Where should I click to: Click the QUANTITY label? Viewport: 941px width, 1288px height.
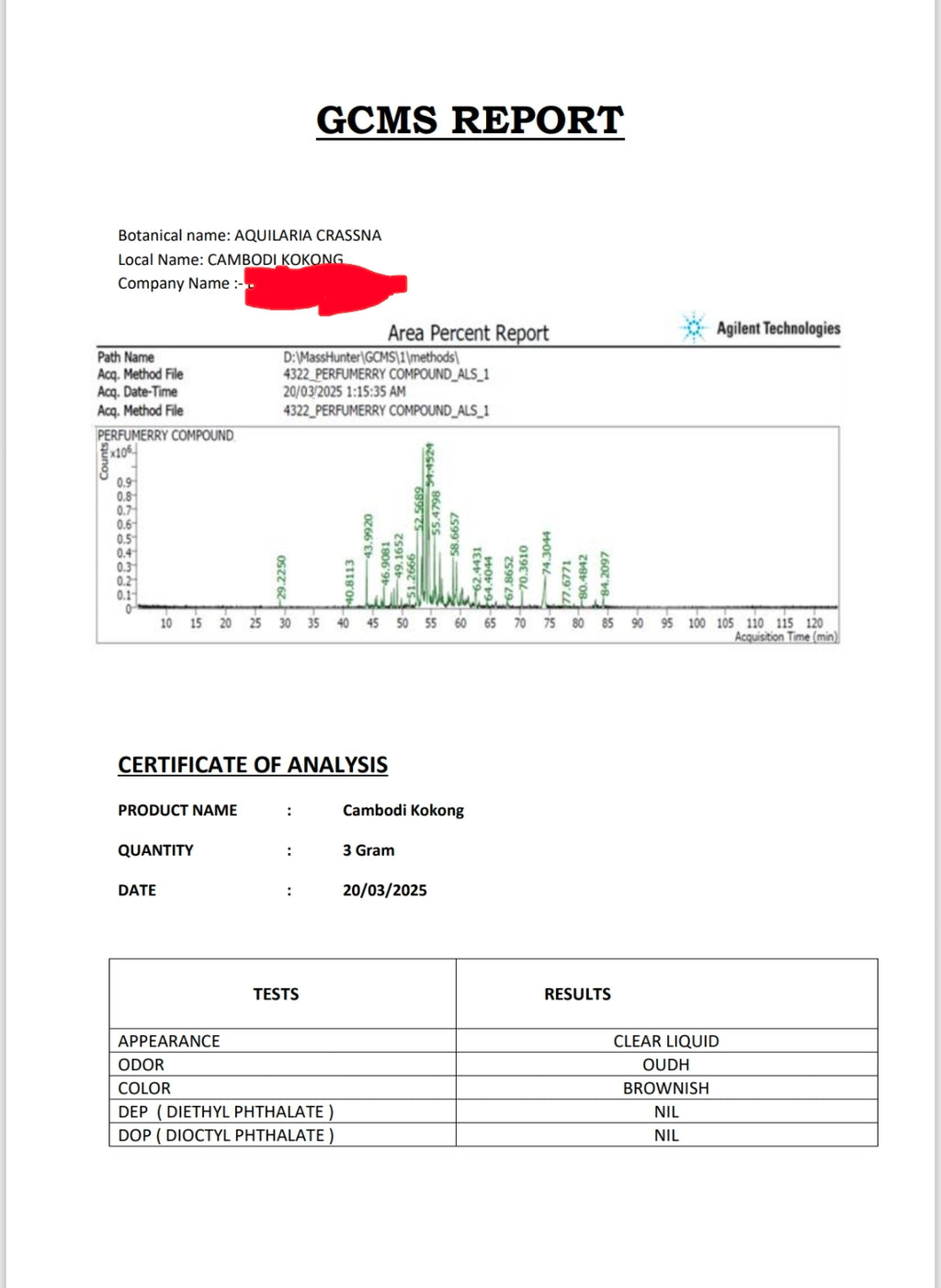[x=155, y=850]
